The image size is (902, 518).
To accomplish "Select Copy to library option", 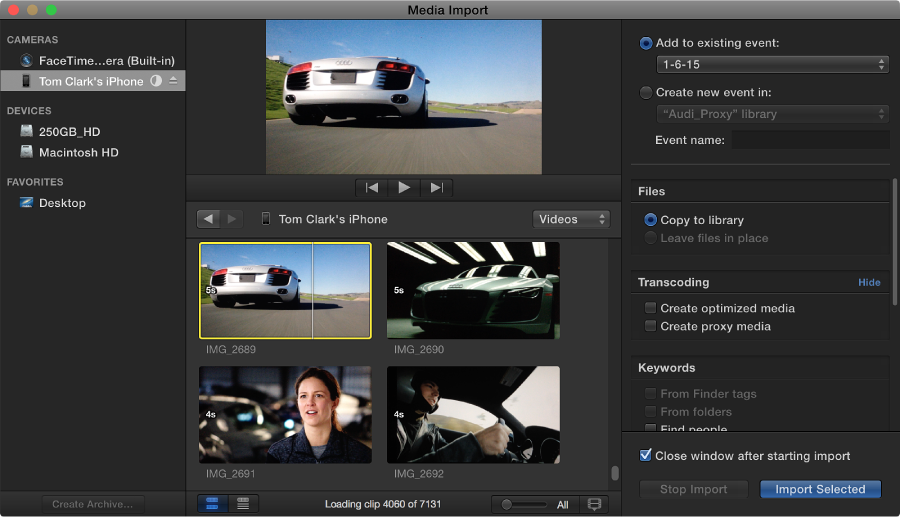I will pos(651,220).
